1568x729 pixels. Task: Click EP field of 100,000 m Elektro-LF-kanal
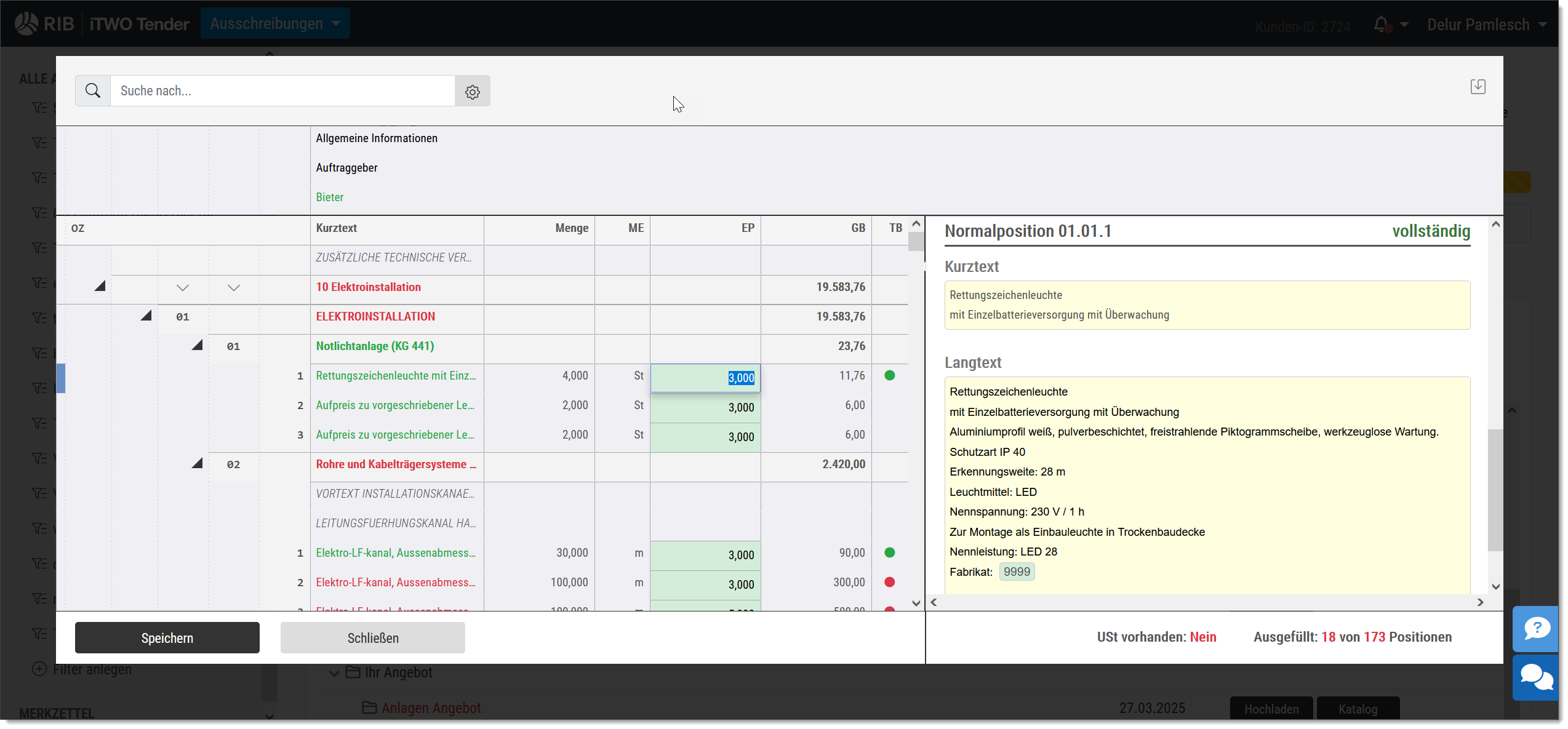[x=705, y=584]
